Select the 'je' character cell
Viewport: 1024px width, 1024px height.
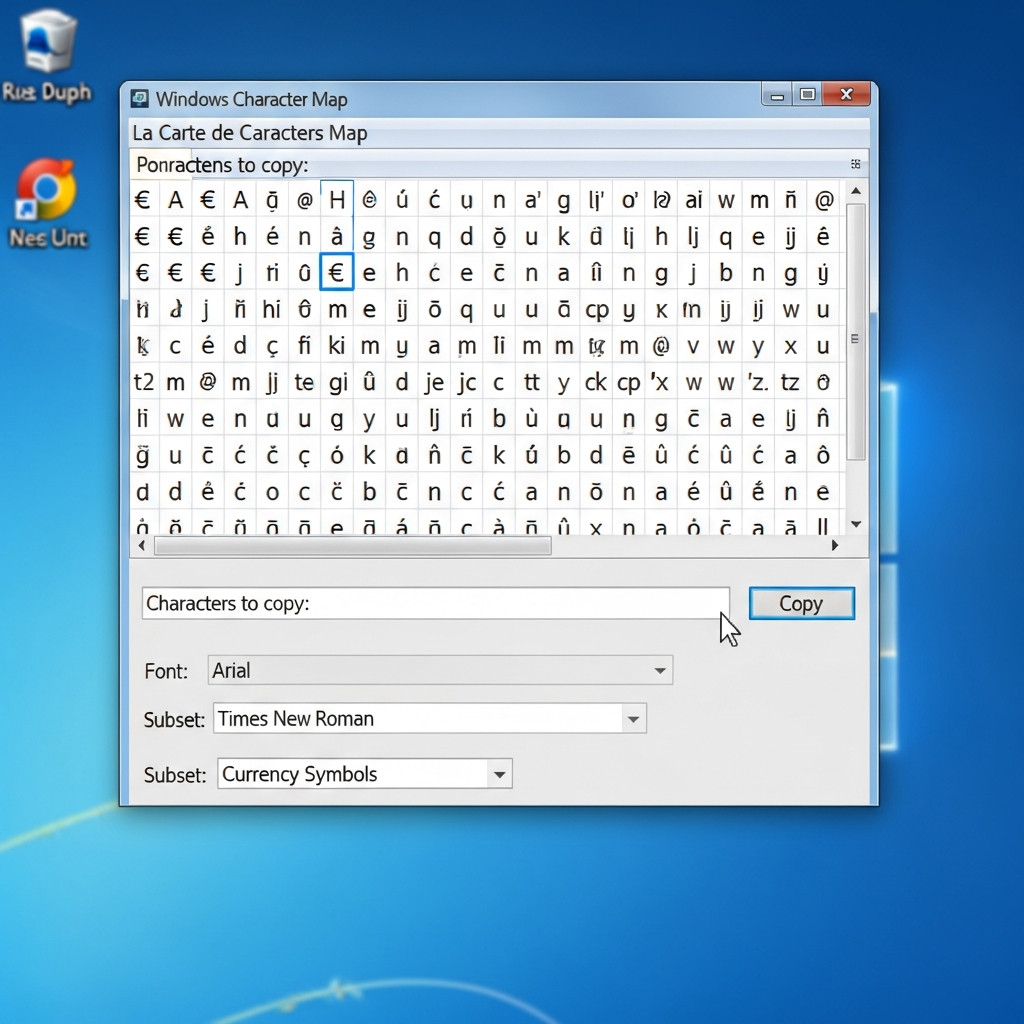tap(434, 382)
